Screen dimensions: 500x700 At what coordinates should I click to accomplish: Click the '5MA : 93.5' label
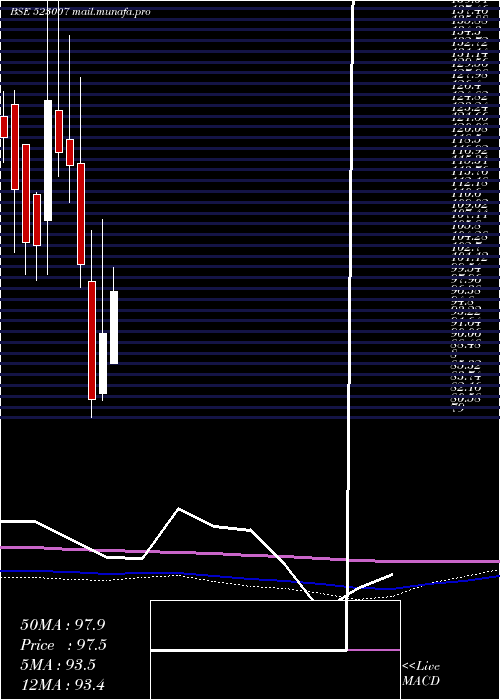point(58,665)
